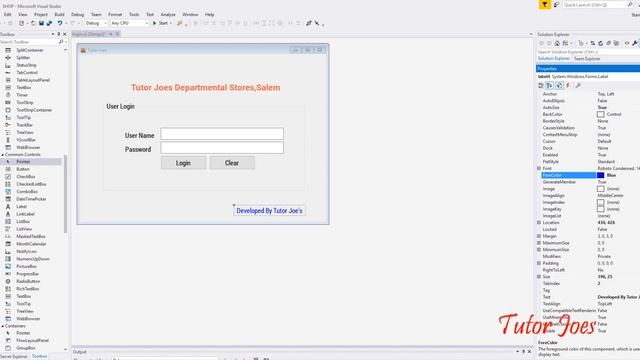This screenshot has height=360, width=640.
Task: Choose the ProgressBar control
Action: [27, 274]
